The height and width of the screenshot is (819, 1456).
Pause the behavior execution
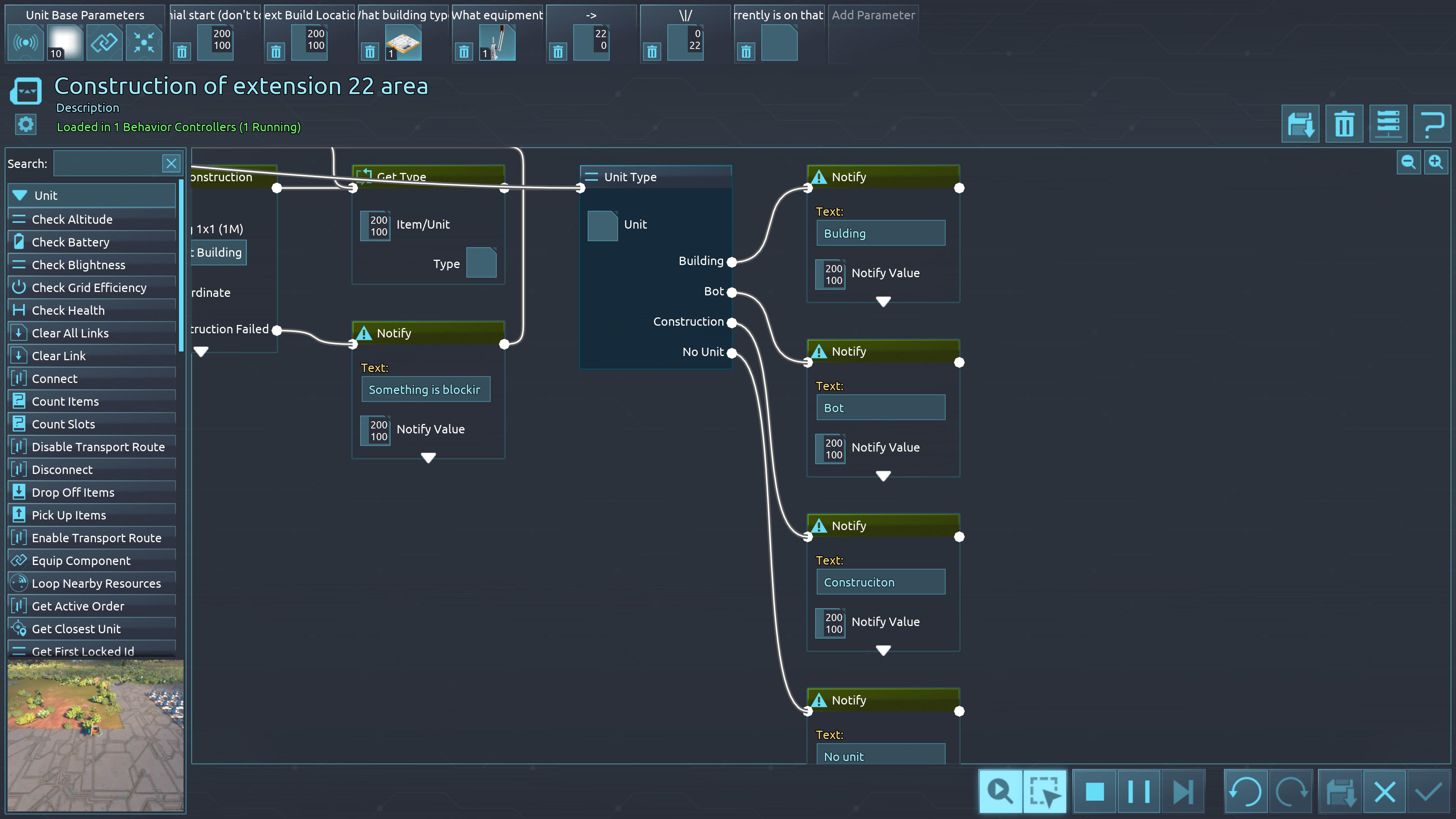1138,791
